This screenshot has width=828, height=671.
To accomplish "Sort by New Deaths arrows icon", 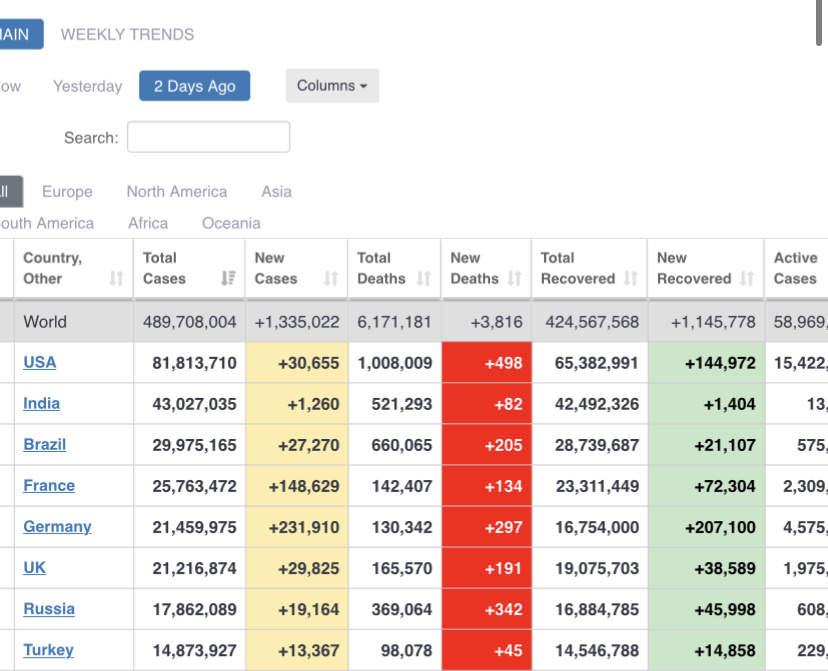I will click(x=516, y=279).
